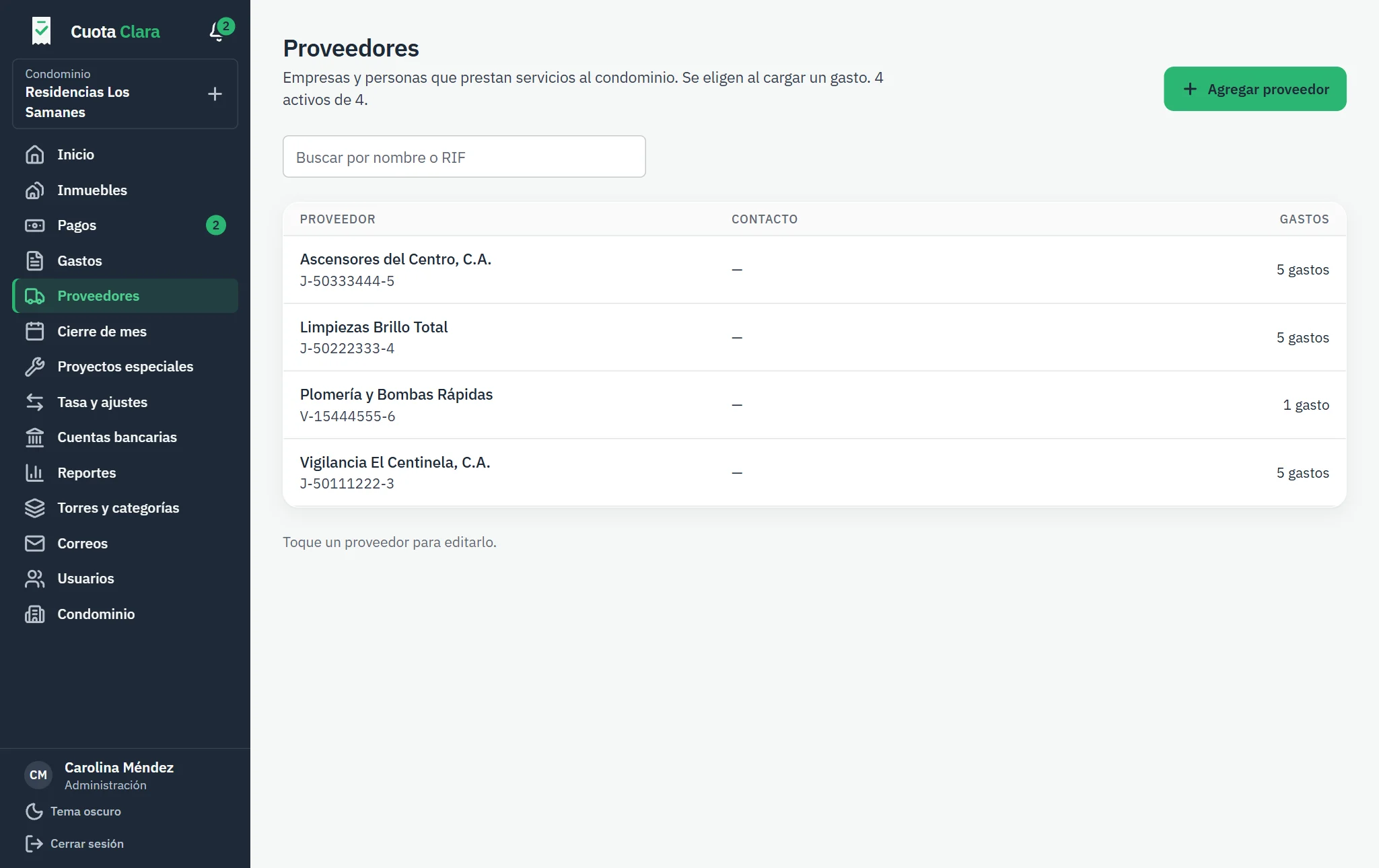This screenshot has height=868, width=1379.
Task: Click RIF J-50333444-5 text
Action: pyautogui.click(x=347, y=281)
